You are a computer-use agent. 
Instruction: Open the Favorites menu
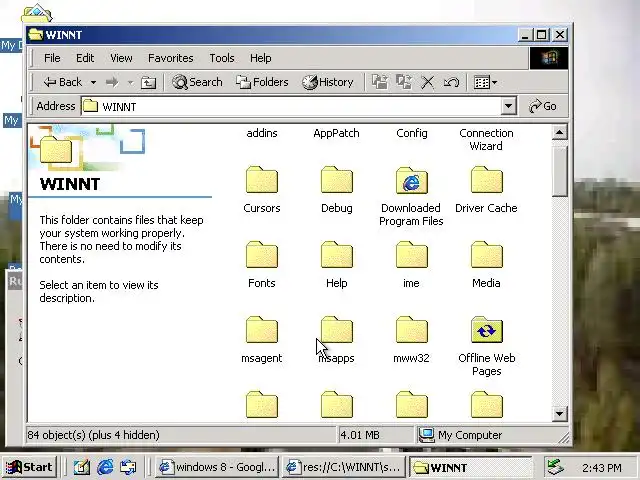[171, 58]
